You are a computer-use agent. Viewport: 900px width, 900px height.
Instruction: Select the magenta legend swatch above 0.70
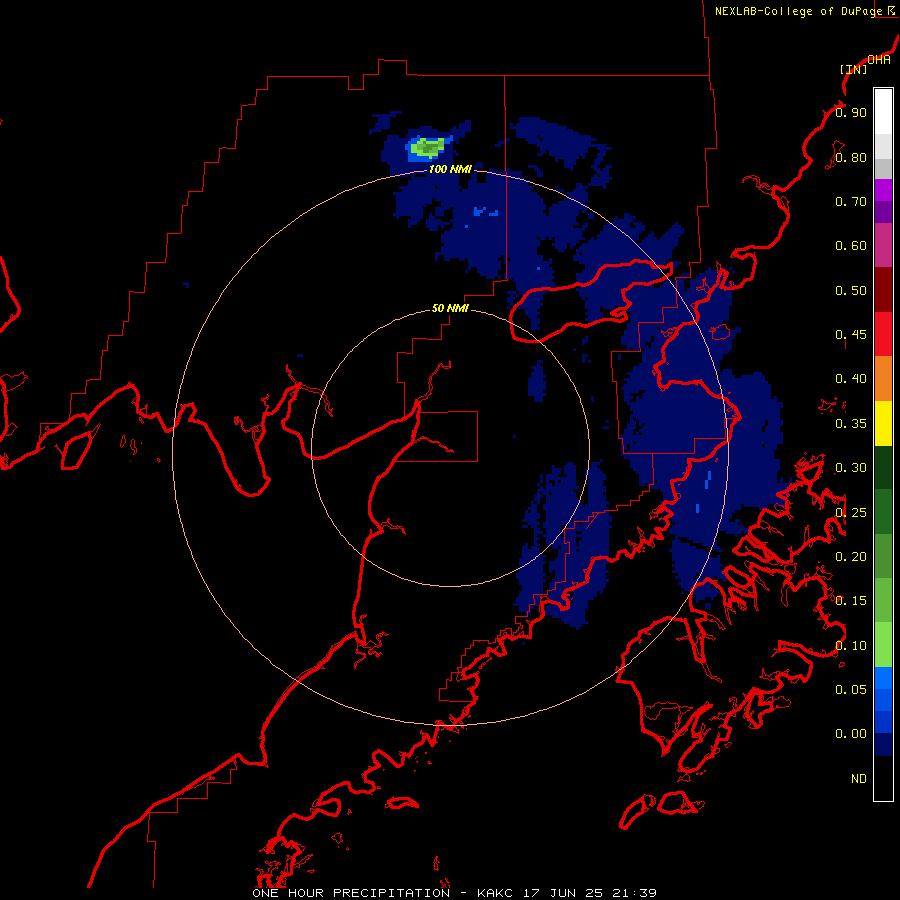pos(883,190)
